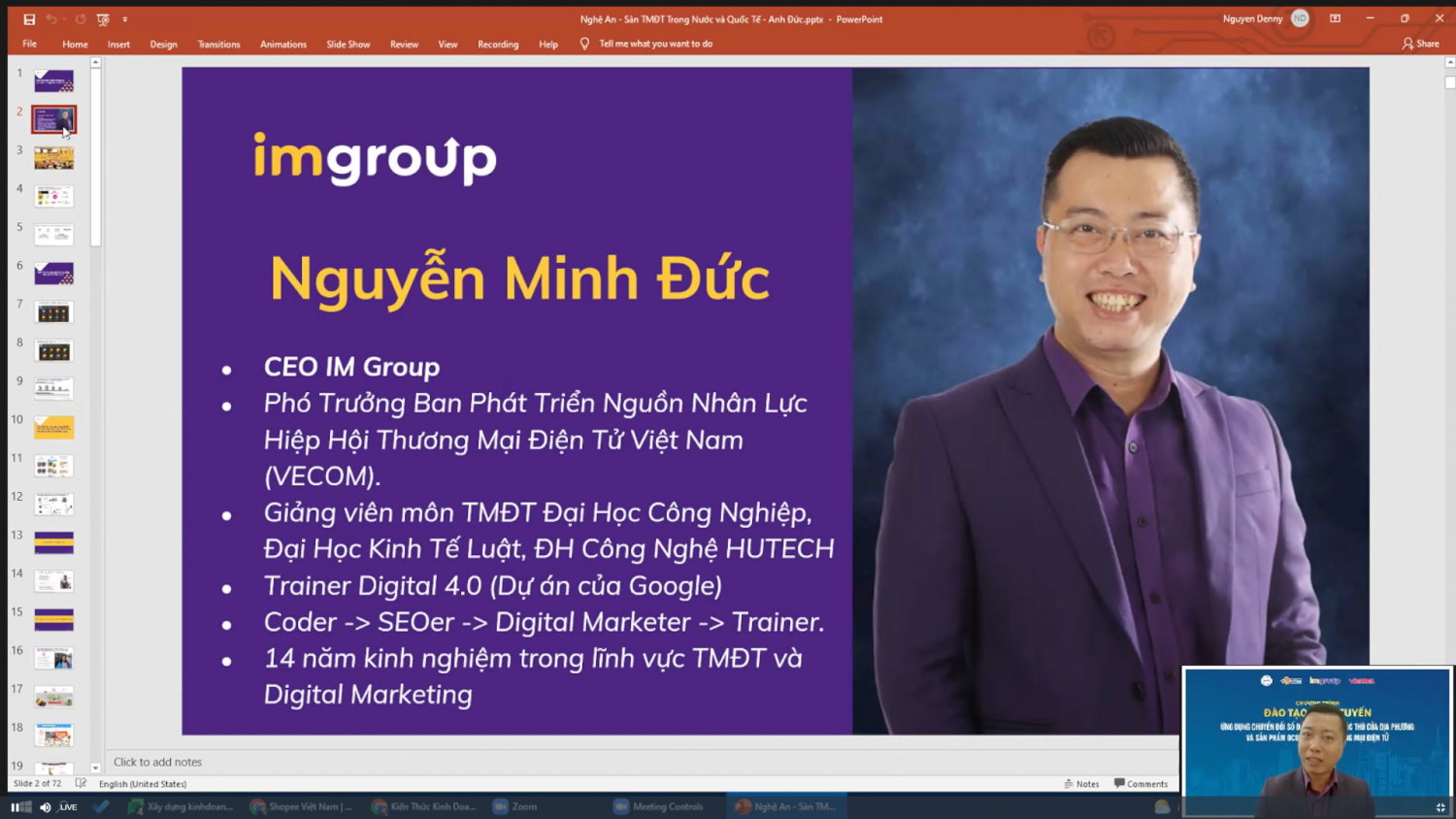1456x819 pixels.
Task: Toggle the Comments pane from status bar
Action: click(x=1141, y=783)
